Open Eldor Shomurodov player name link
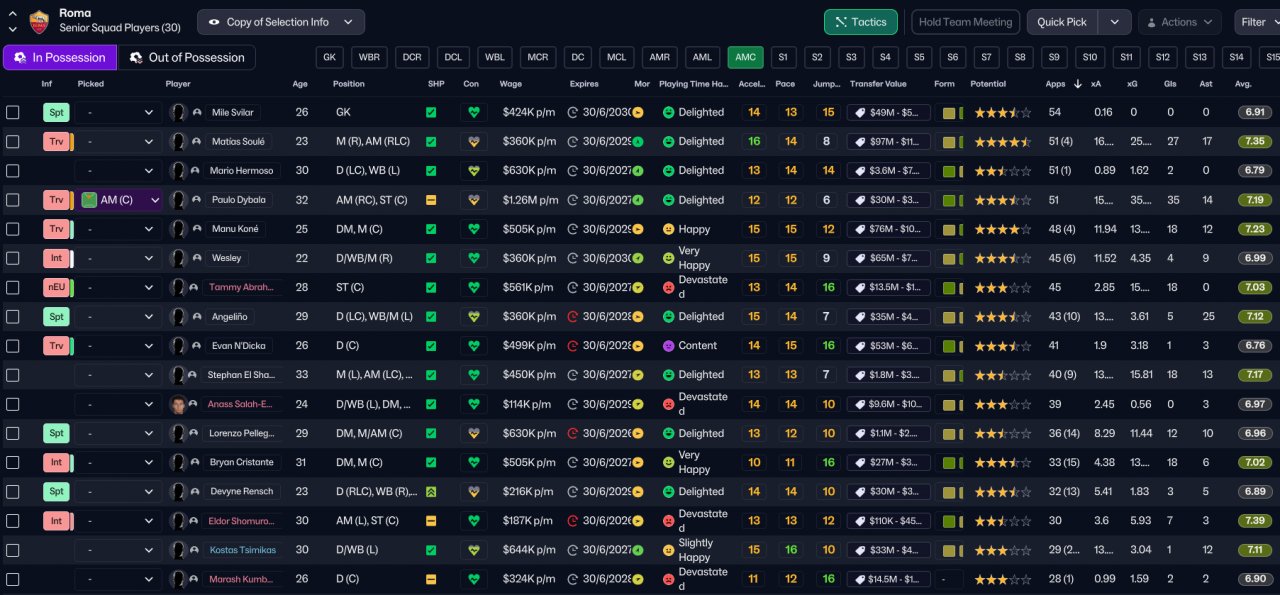This screenshot has height=595, width=1280. (243, 521)
